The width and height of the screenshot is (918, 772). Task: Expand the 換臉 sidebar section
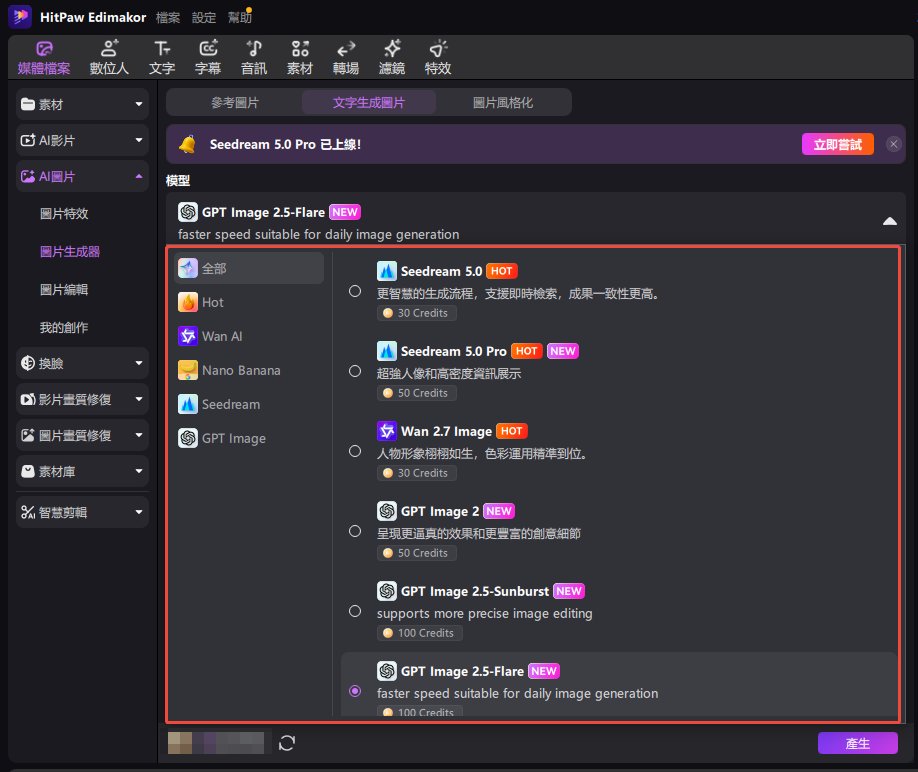point(83,363)
